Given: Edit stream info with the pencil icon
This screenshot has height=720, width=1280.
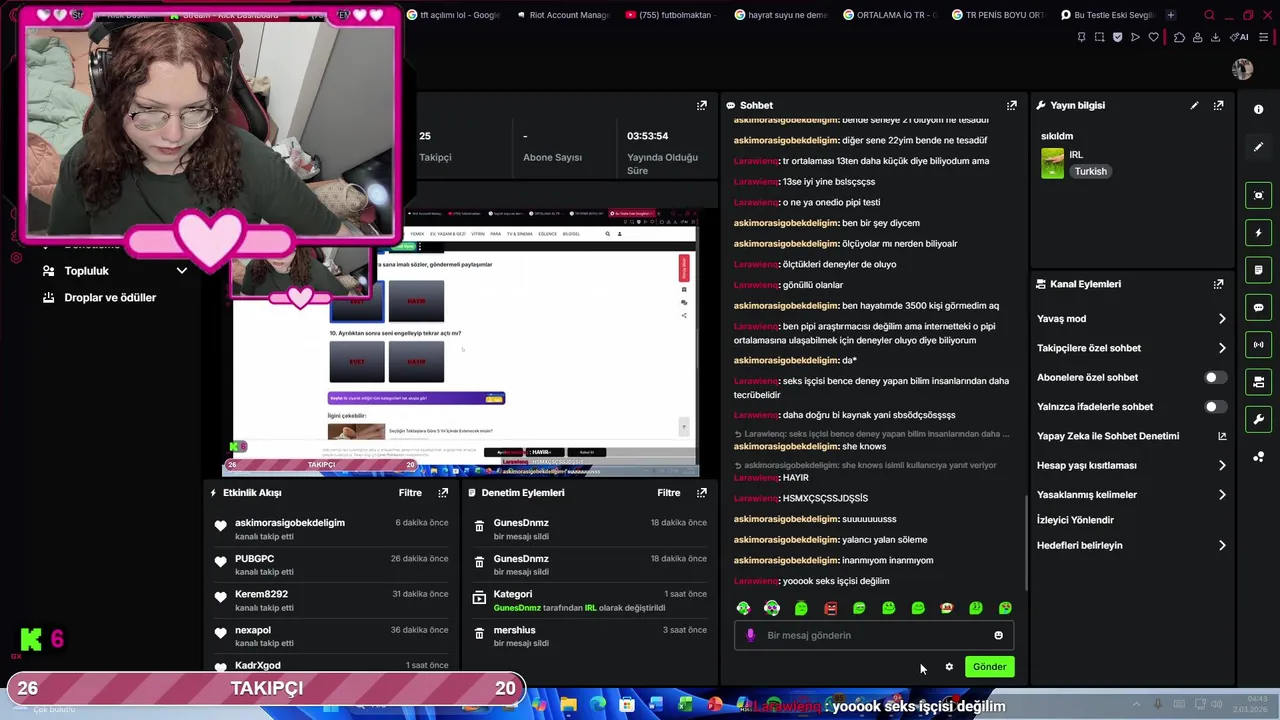Looking at the screenshot, I should pos(1194,105).
